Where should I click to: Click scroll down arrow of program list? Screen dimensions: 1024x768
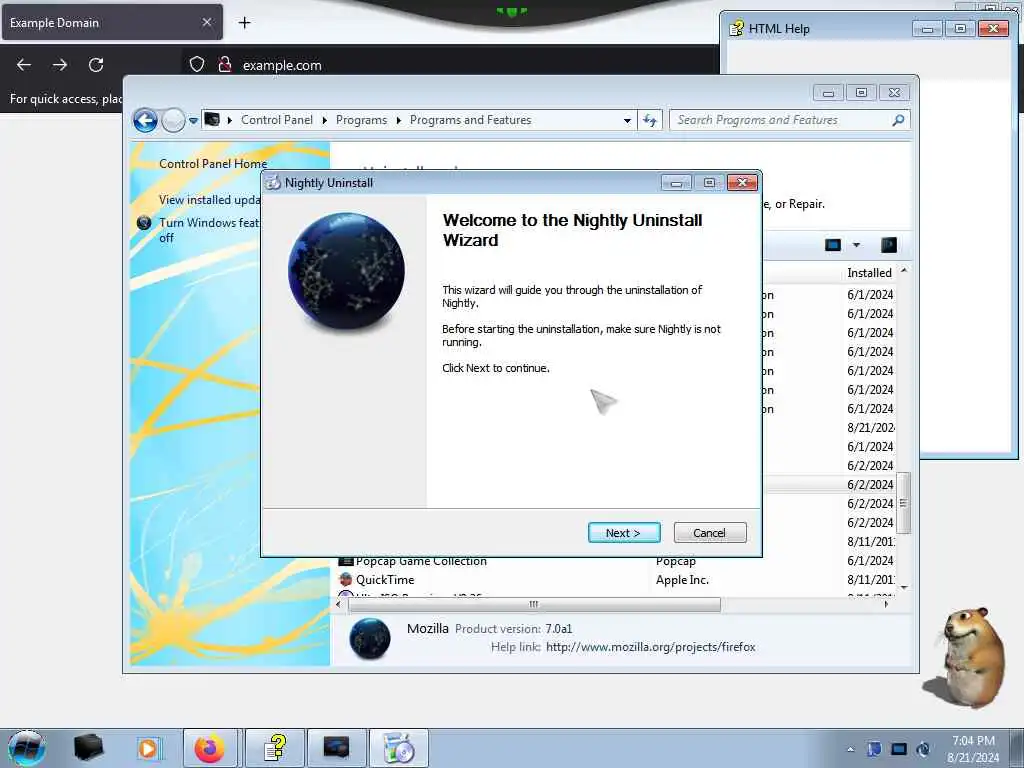click(x=904, y=587)
